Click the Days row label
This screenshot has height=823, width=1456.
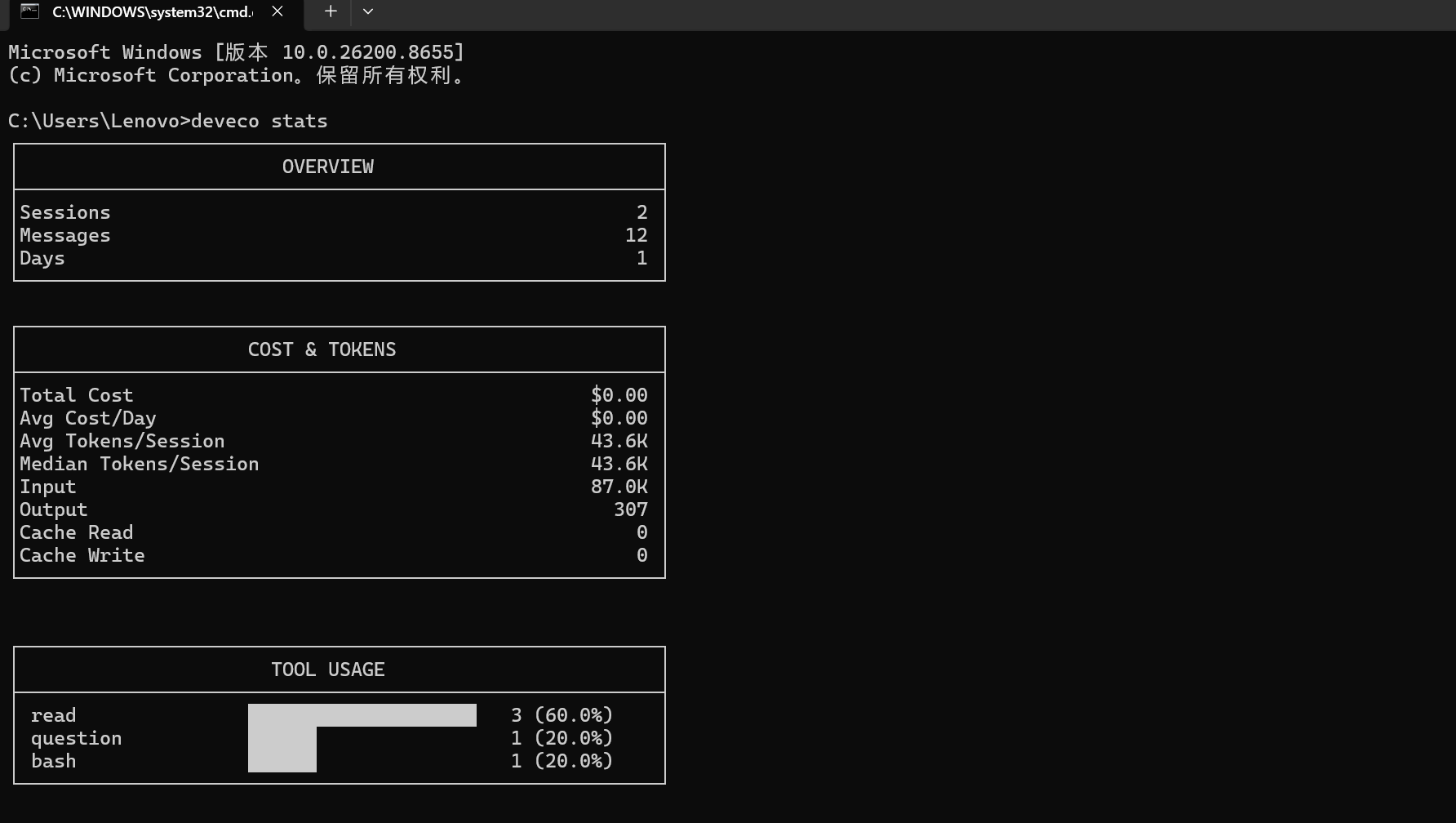pos(42,258)
